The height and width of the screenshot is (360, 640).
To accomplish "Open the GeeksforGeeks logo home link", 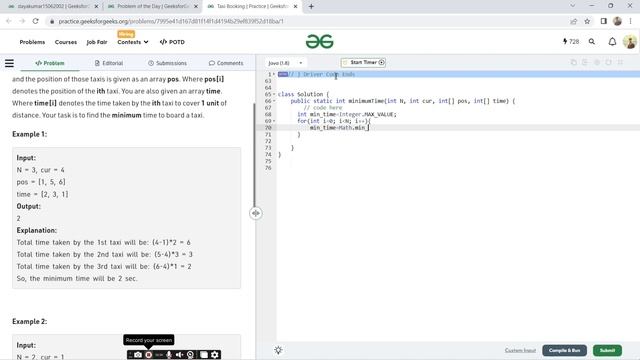I will pyautogui.click(x=320, y=42).
